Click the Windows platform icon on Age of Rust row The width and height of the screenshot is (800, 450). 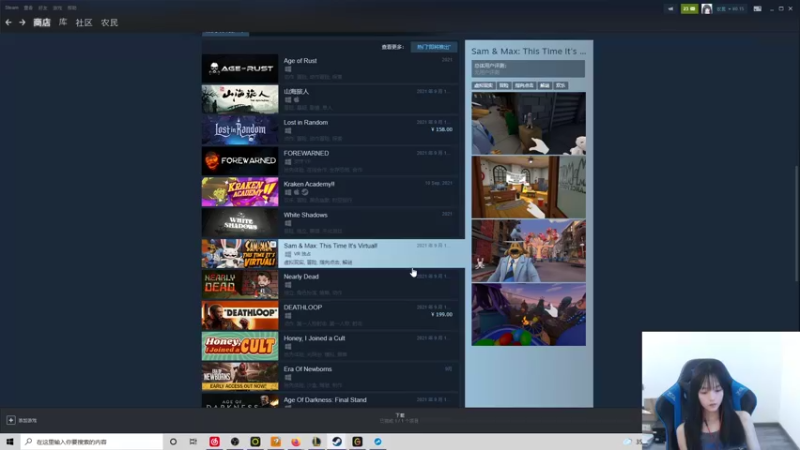288,69
